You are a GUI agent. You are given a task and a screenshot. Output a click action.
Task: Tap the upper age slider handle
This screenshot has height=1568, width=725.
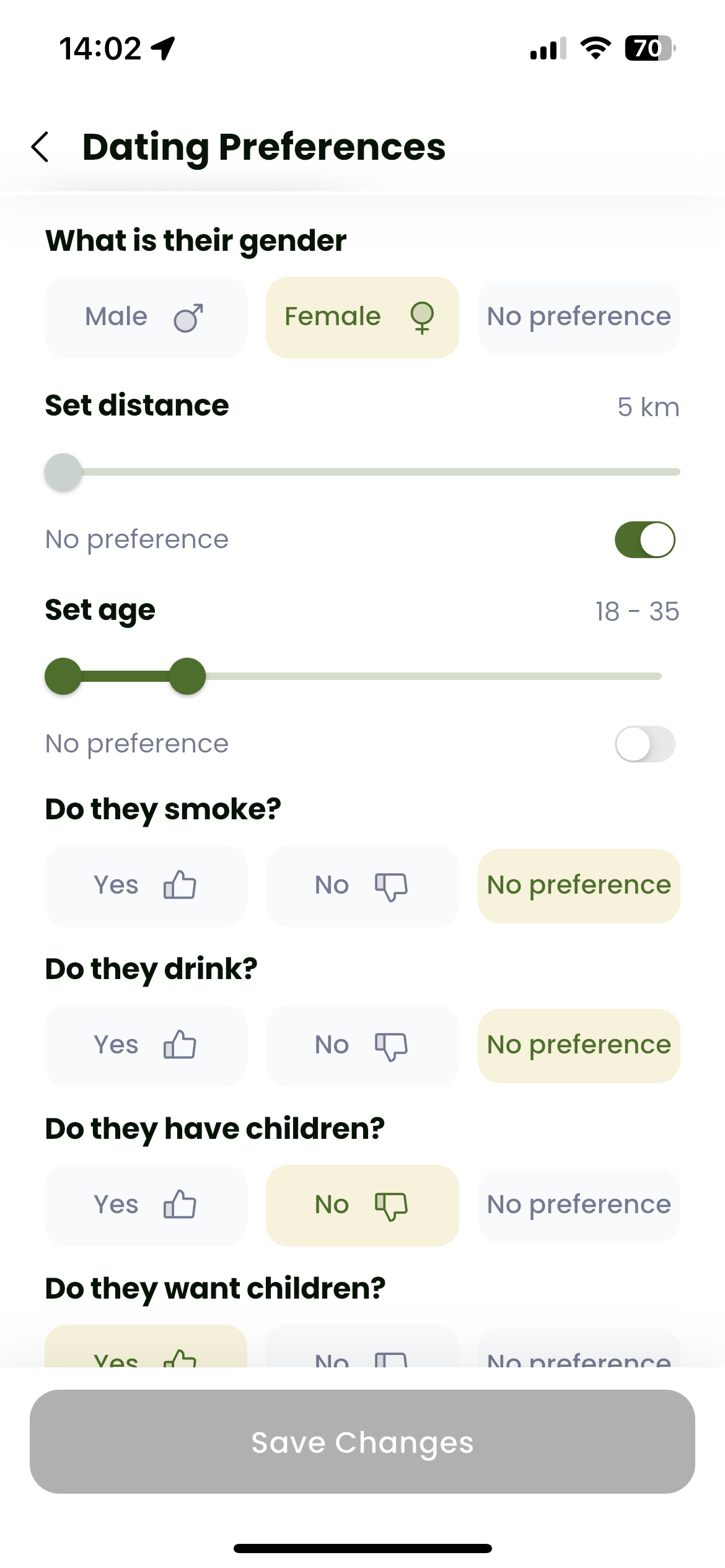click(187, 676)
